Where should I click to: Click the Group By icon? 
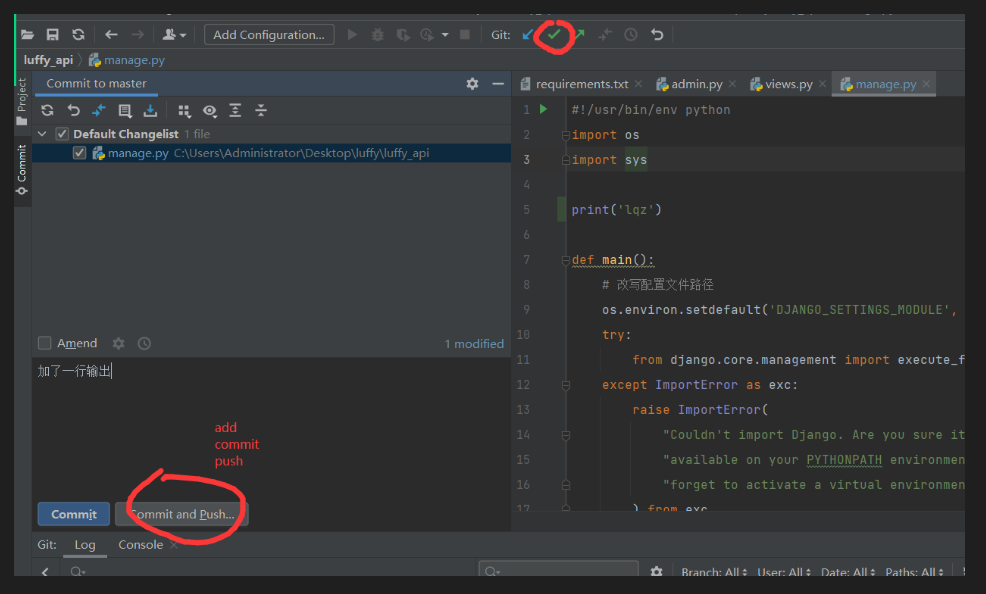(184, 111)
